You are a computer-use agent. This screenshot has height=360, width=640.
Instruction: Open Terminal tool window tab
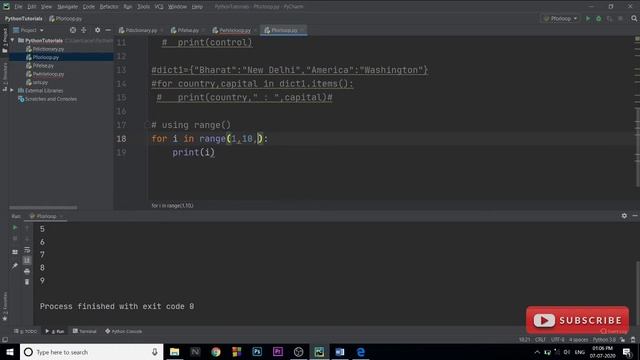[x=84, y=331]
